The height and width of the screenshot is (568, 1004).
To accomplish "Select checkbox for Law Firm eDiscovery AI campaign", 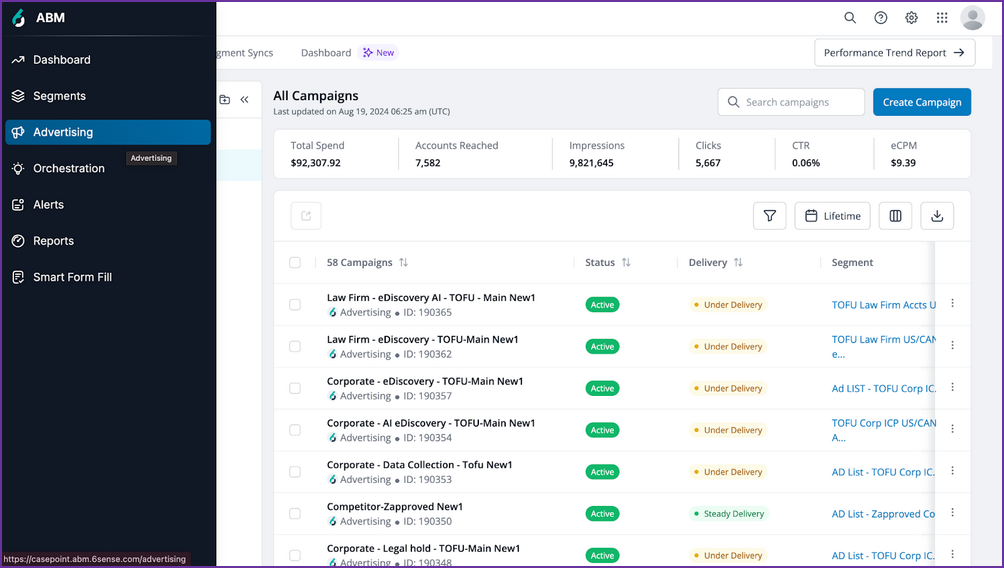I will tap(295, 305).
